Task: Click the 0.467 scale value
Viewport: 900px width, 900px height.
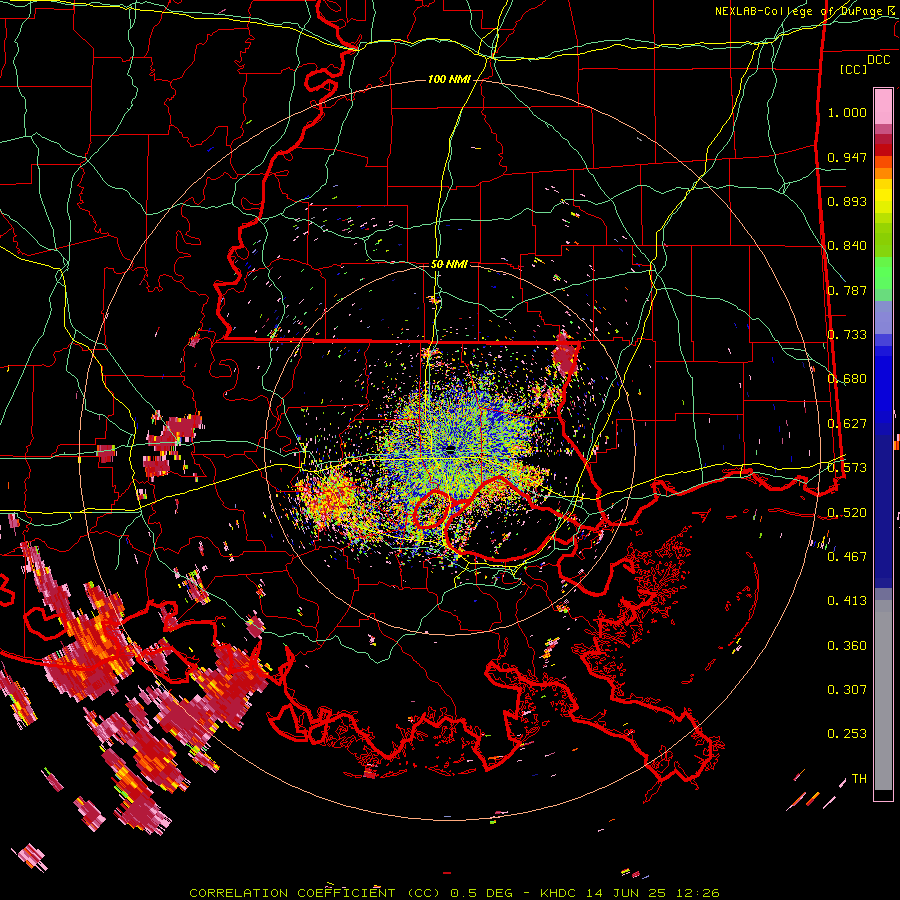Action: 847,557
